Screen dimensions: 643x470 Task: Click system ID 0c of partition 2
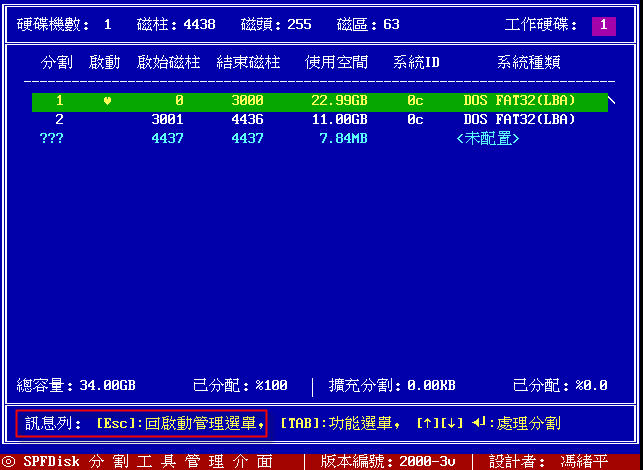point(415,120)
